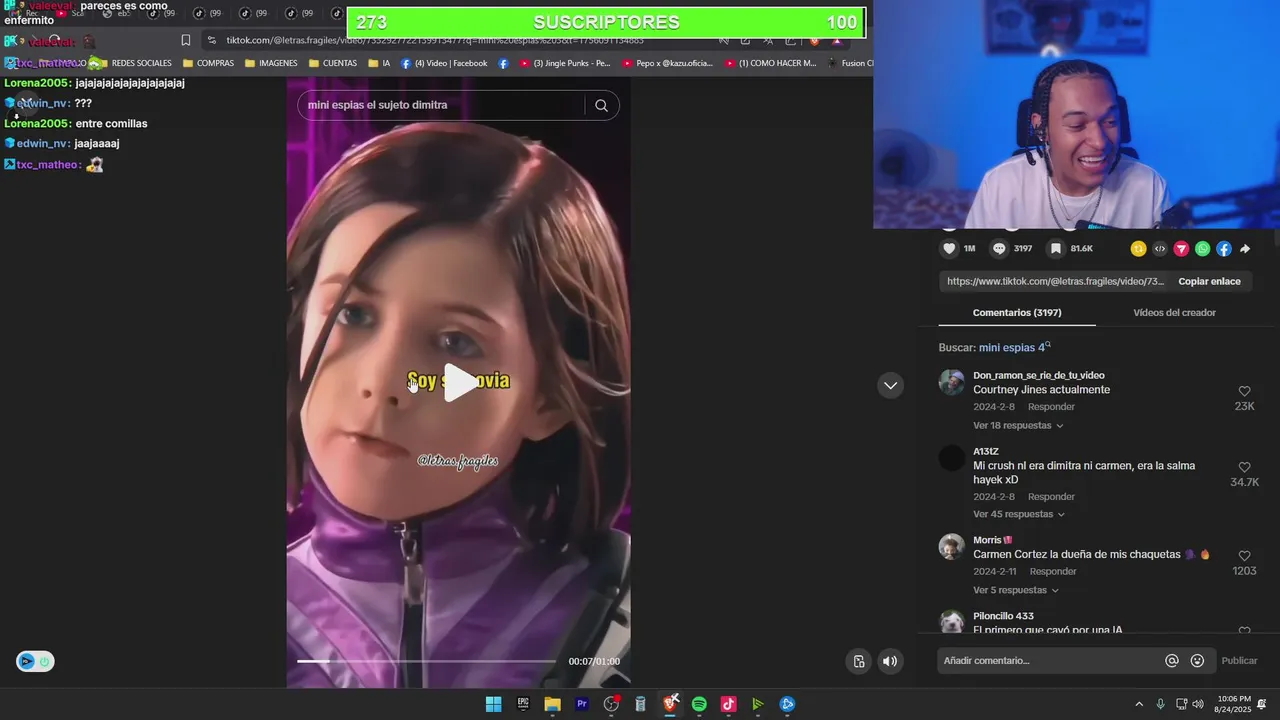This screenshot has width=1280, height=720.
Task: Click the TikTok search input field
Action: click(441, 105)
